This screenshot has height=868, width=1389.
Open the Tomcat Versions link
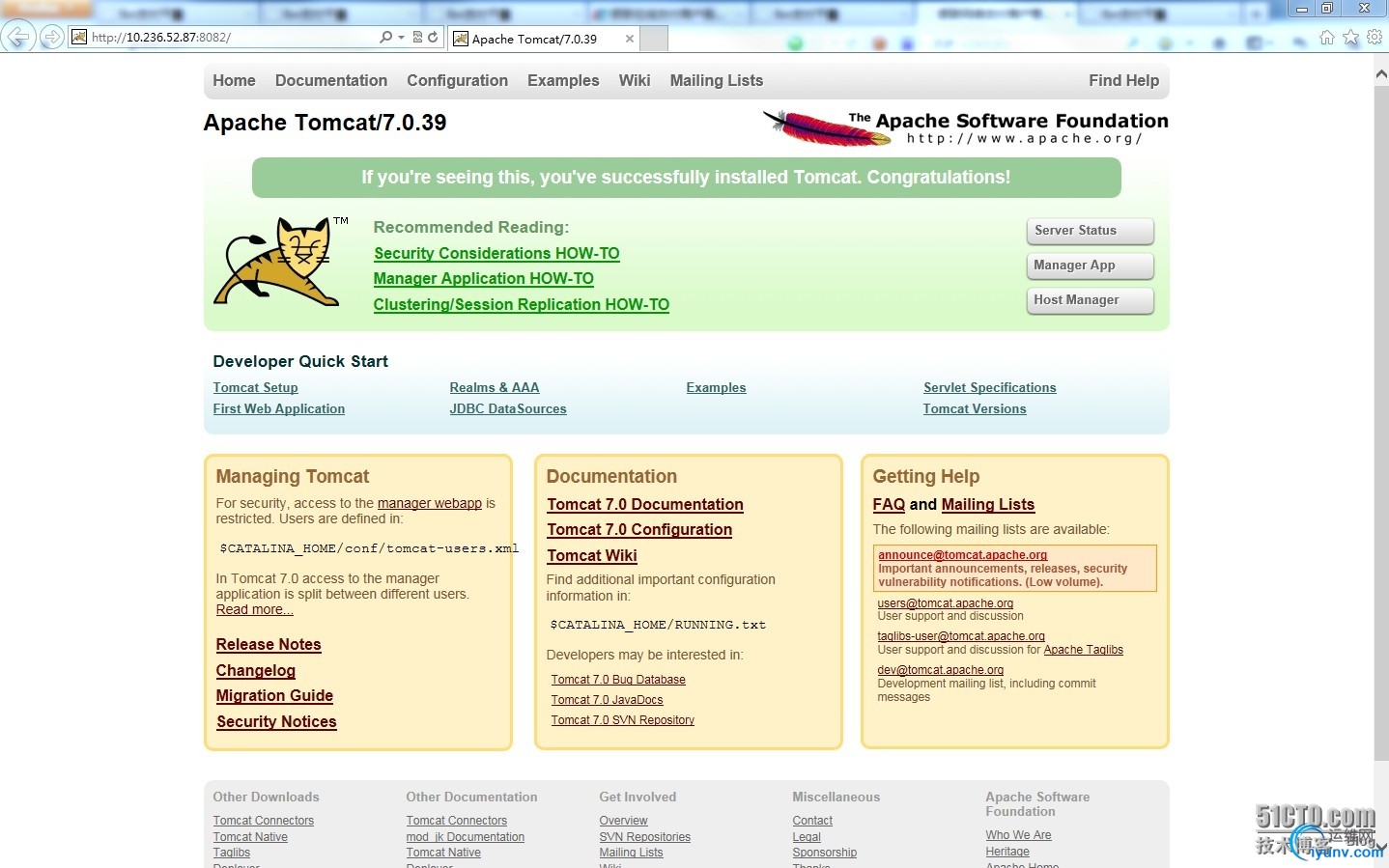click(975, 408)
